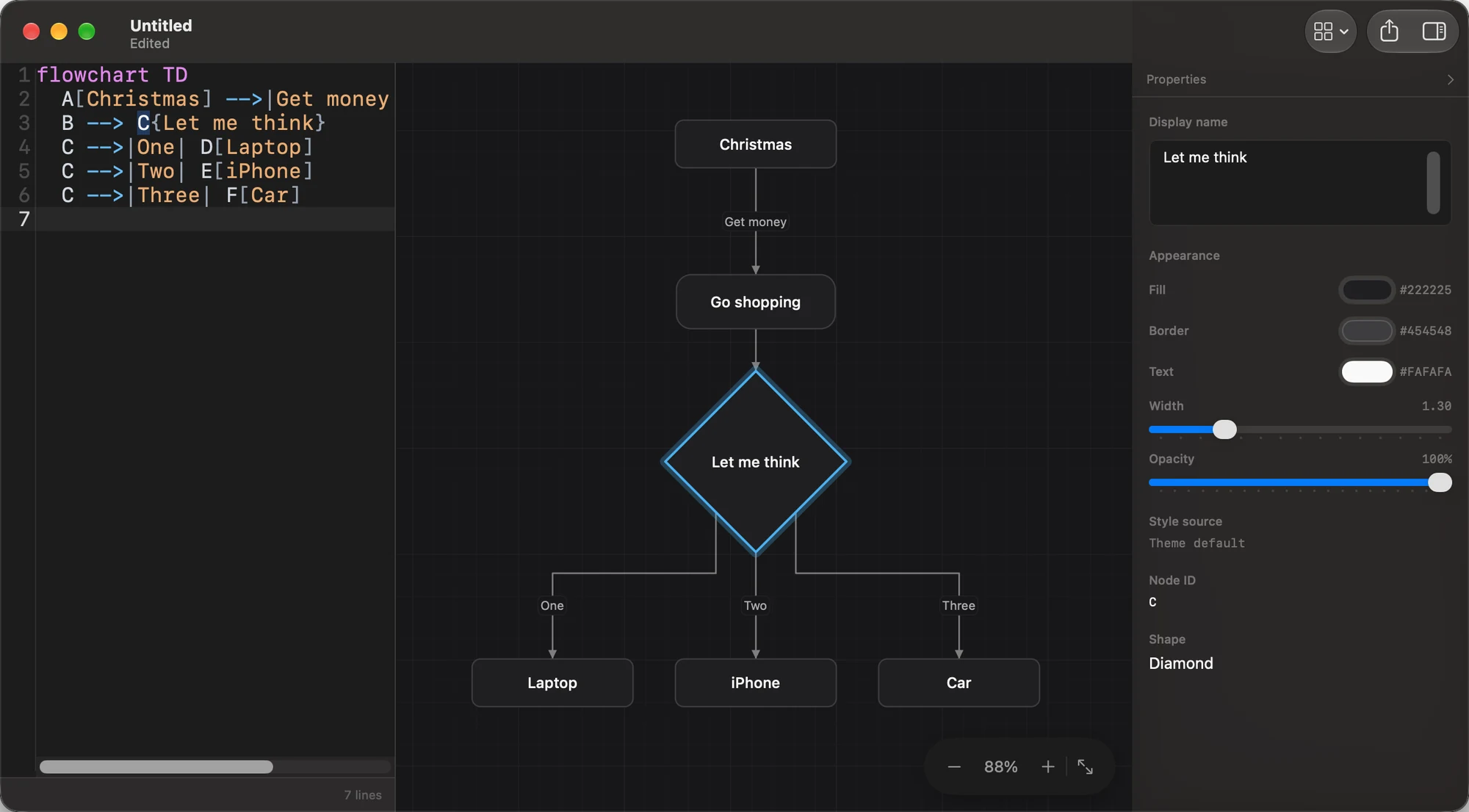Select the iPhone node
Viewport: 1469px width, 812px height.
tap(755, 683)
